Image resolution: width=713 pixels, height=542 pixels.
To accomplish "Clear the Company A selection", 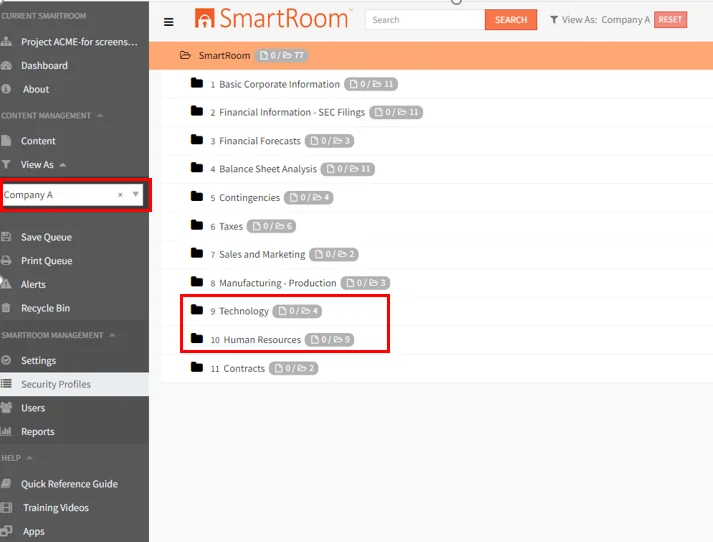I will (120, 195).
